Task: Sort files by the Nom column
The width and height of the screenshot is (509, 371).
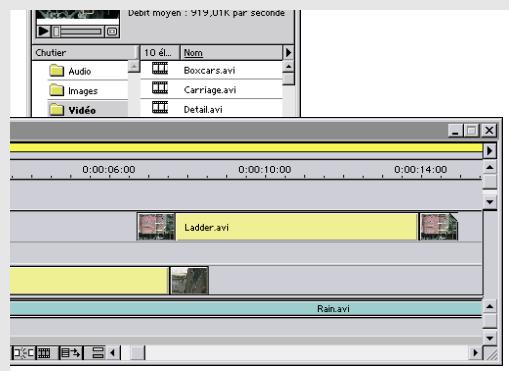Action: (231, 53)
